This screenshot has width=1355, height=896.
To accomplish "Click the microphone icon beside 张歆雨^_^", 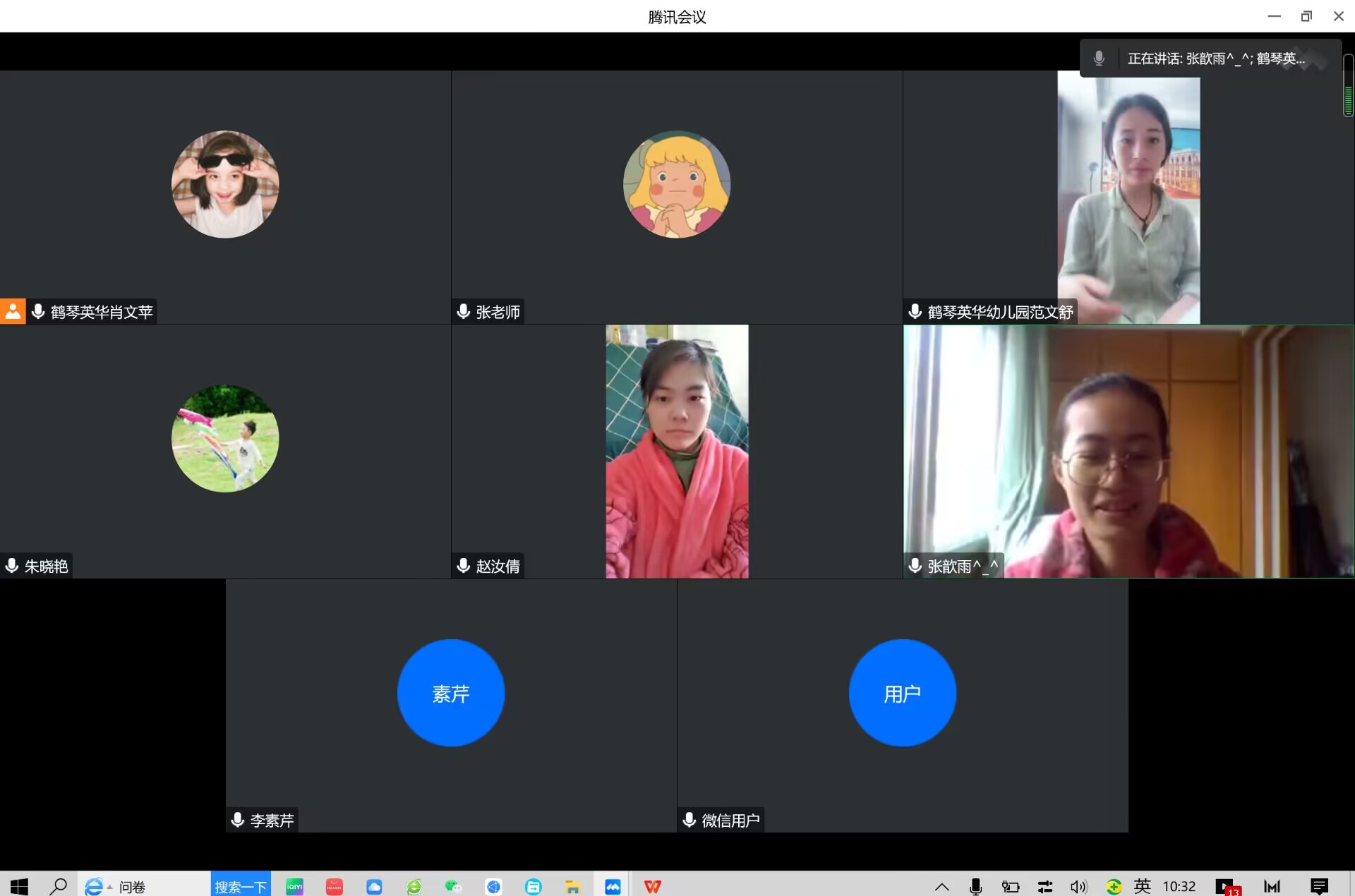I will [x=915, y=565].
